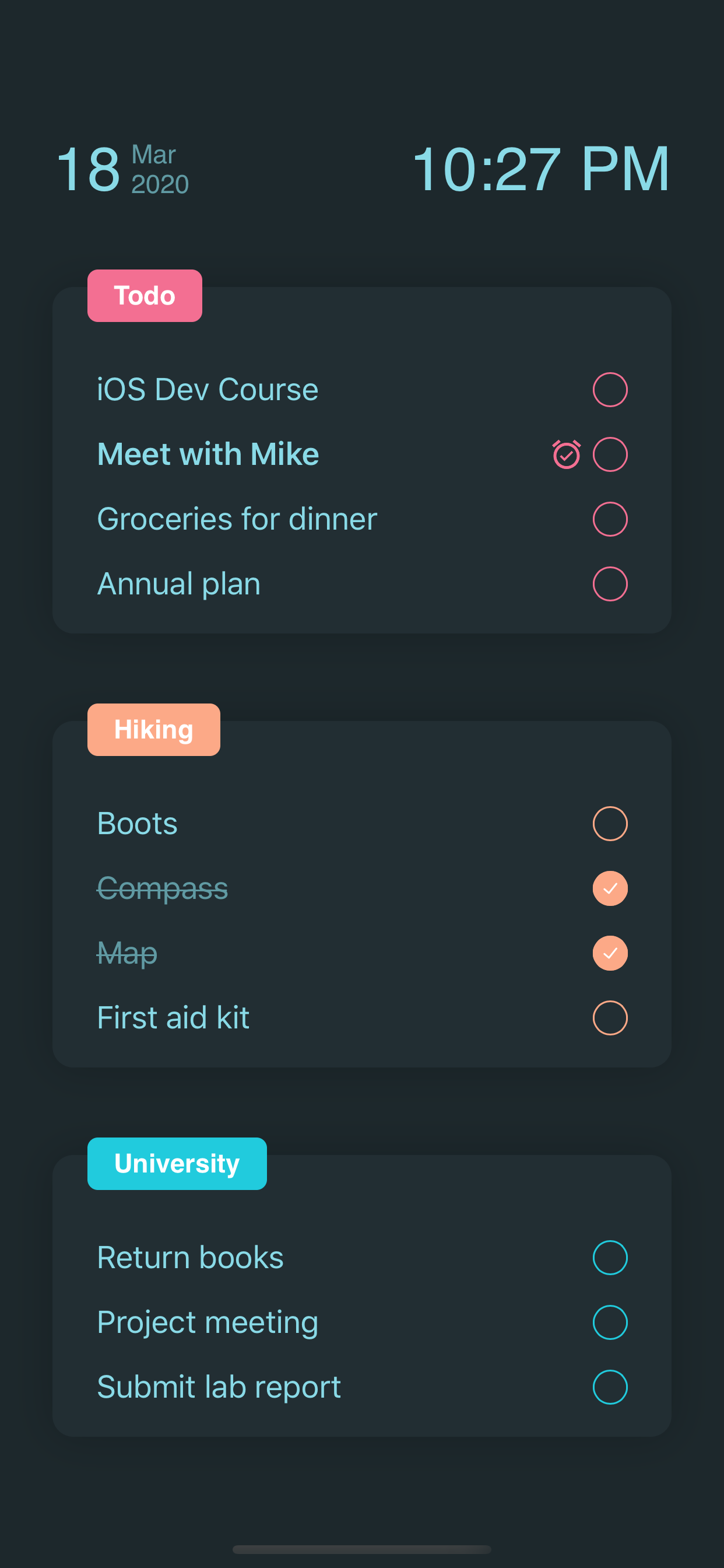This screenshot has height=1568, width=724.
Task: Check off Meet with Mike
Action: (610, 454)
